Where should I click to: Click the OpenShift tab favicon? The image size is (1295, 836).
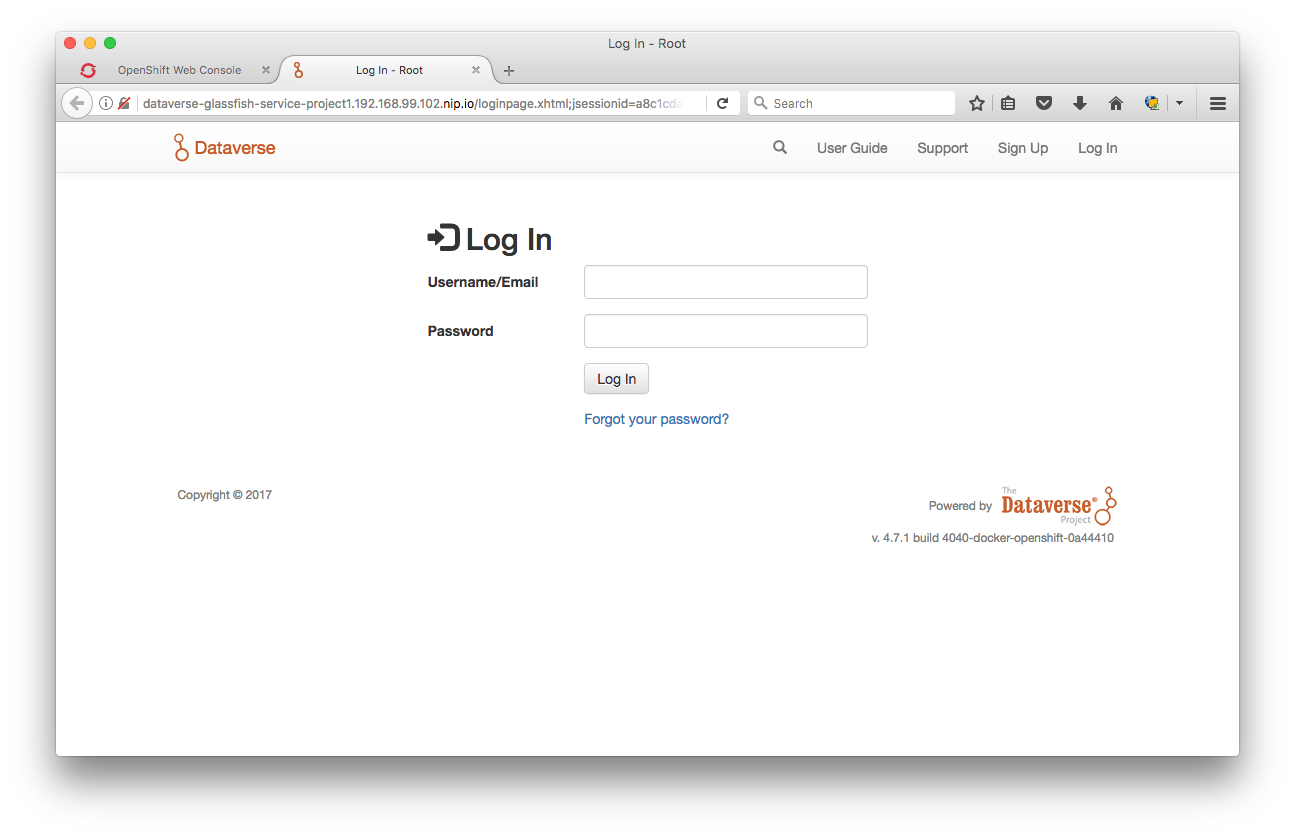coord(88,70)
